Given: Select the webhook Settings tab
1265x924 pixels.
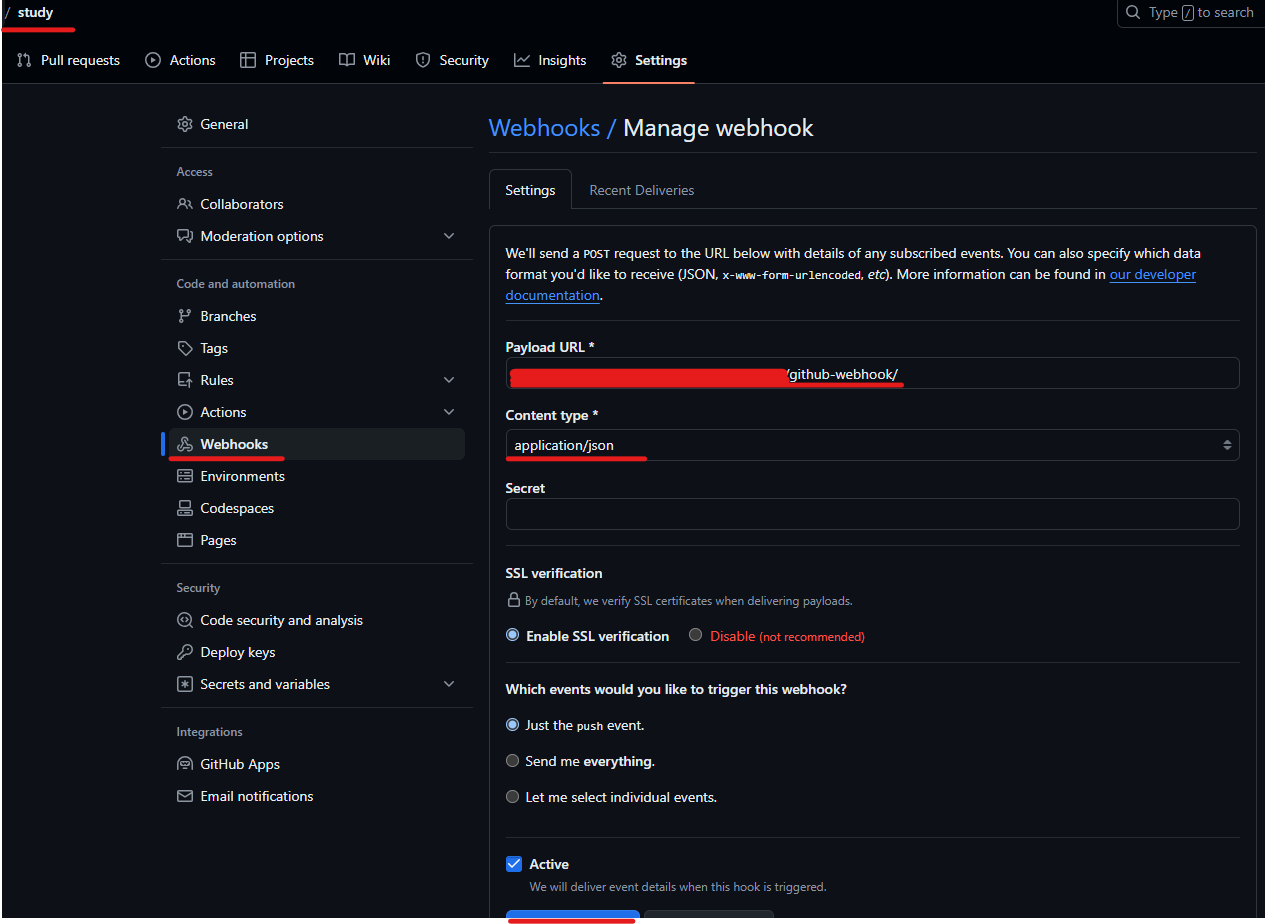Looking at the screenshot, I should 530,190.
